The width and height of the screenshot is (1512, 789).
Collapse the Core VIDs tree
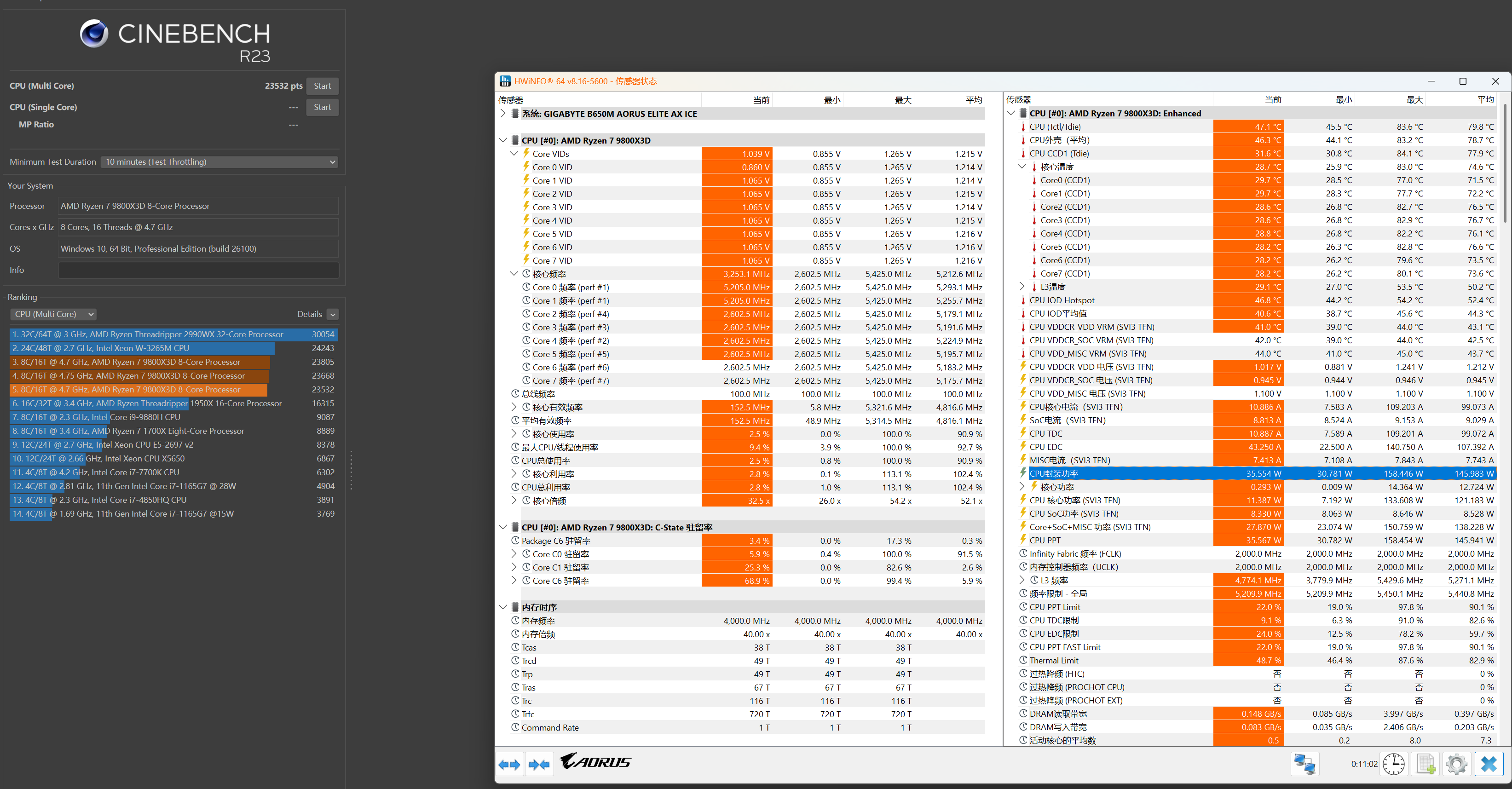(x=514, y=154)
